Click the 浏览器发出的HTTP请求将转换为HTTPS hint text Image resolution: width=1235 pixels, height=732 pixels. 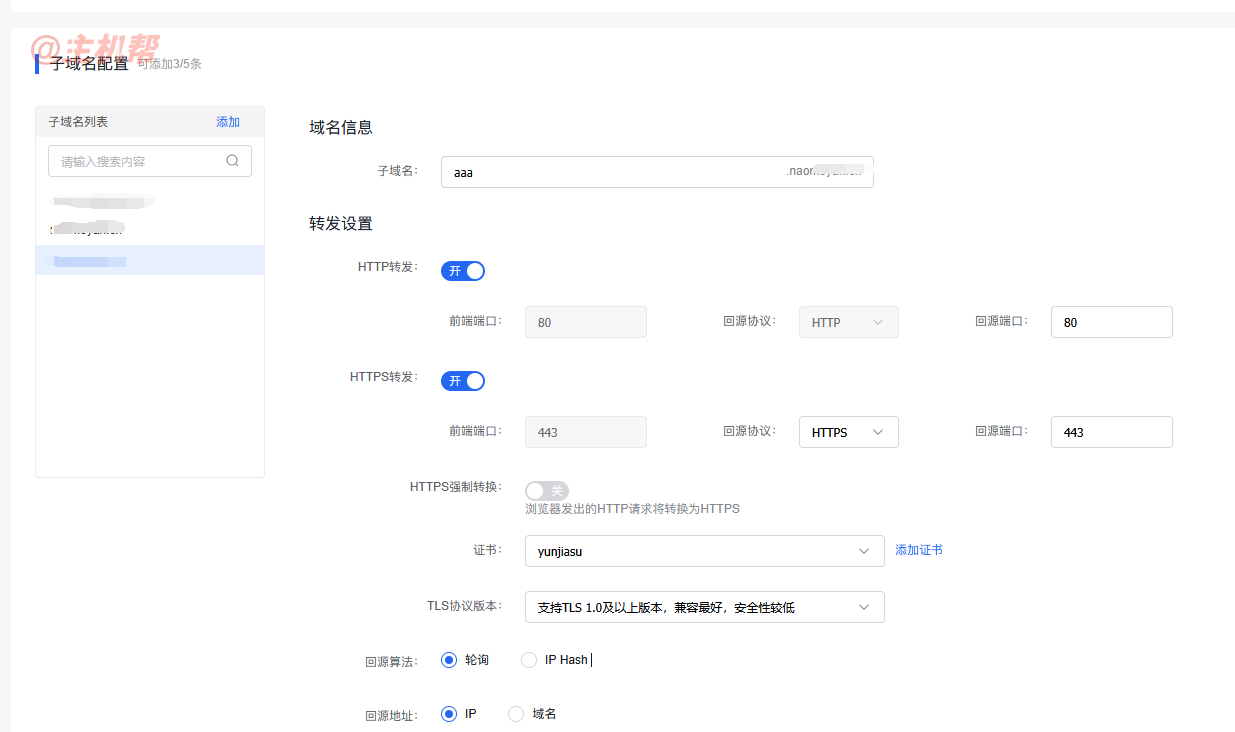pos(632,509)
